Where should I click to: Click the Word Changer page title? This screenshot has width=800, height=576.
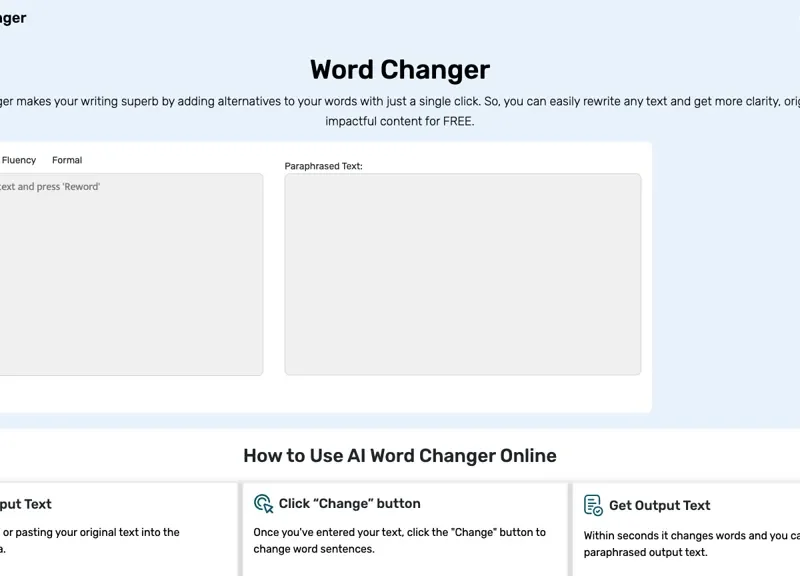[399, 70]
